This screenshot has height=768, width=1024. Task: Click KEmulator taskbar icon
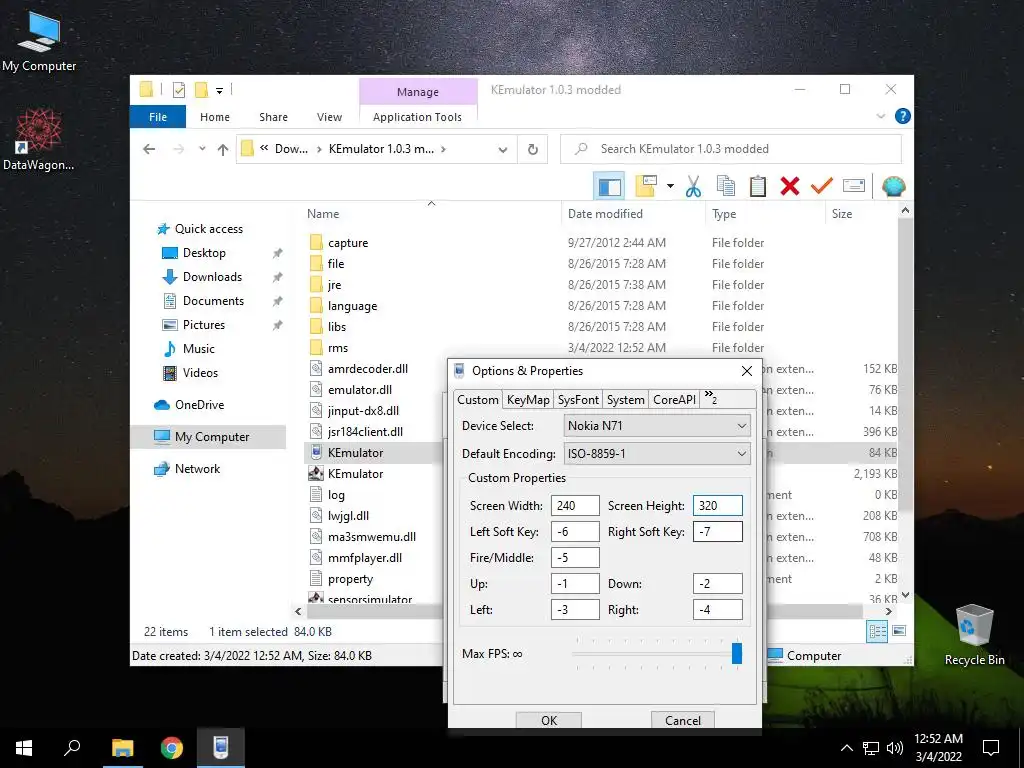[x=221, y=748]
